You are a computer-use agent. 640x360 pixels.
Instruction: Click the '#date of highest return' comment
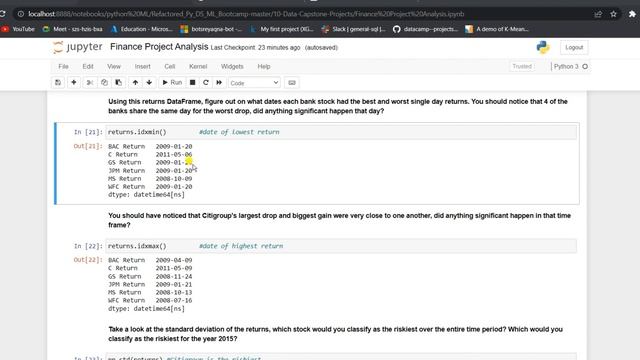[x=241, y=246]
